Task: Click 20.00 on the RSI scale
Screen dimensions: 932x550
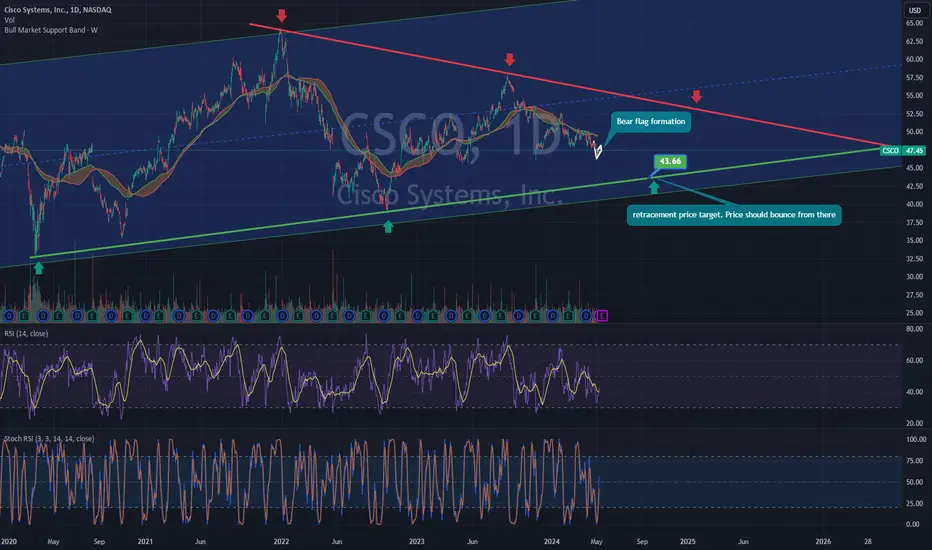Action: tap(914, 423)
